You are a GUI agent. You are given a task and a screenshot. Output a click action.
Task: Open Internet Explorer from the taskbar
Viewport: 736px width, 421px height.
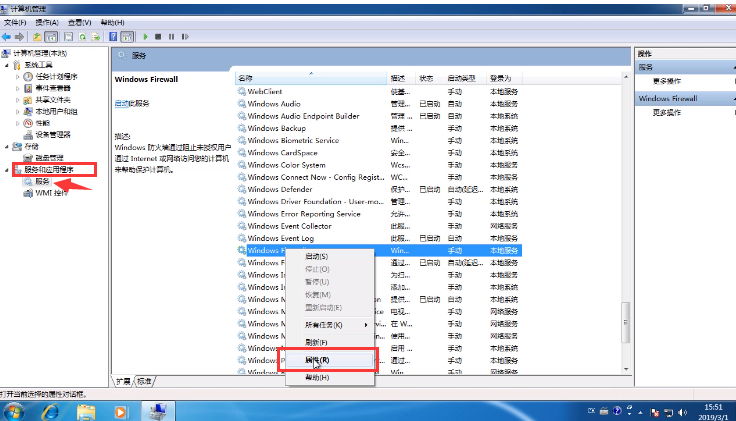tap(50, 412)
